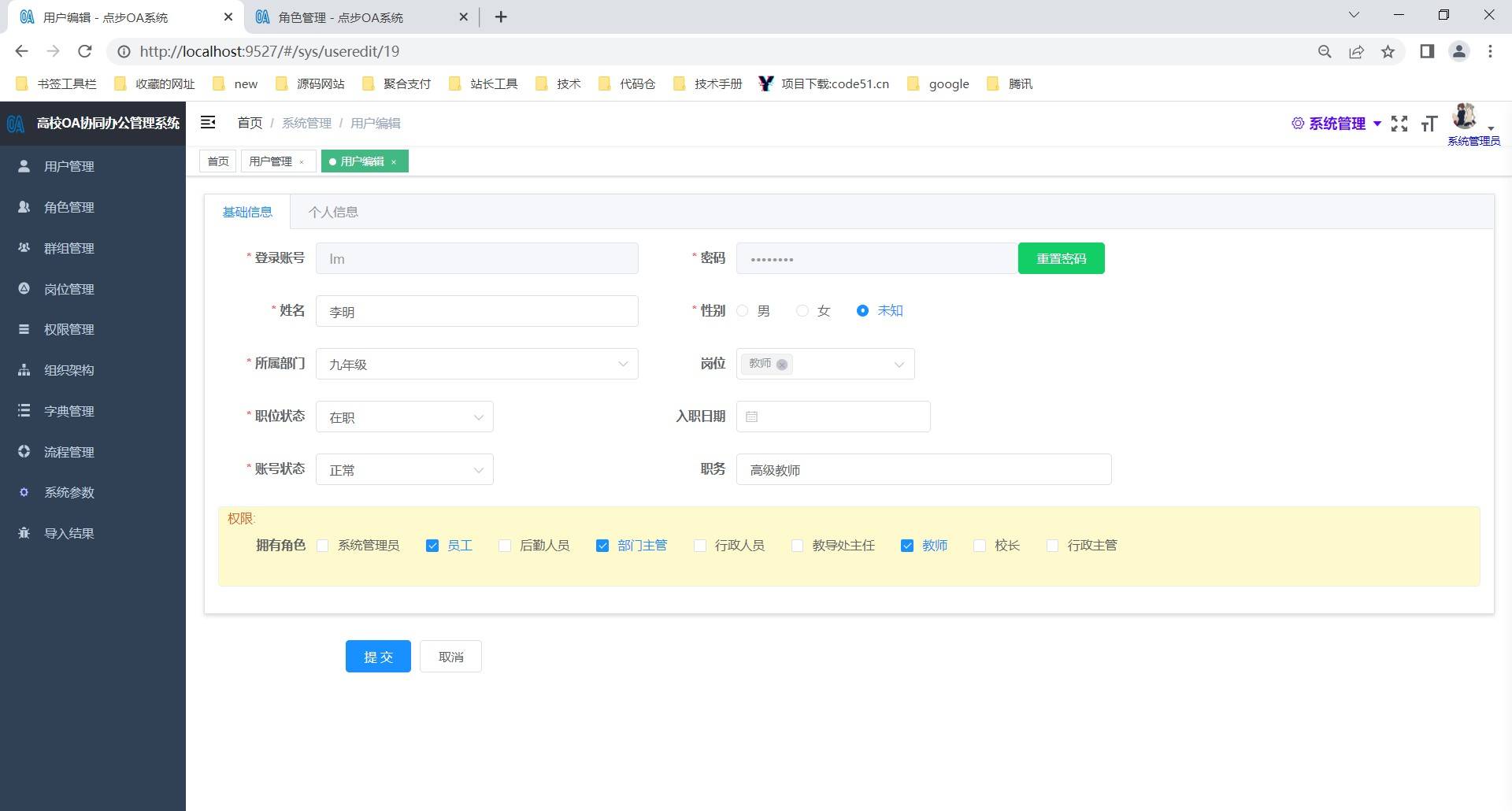The width and height of the screenshot is (1512, 811).
Task: Click the 提交 submit button
Action: (378, 657)
